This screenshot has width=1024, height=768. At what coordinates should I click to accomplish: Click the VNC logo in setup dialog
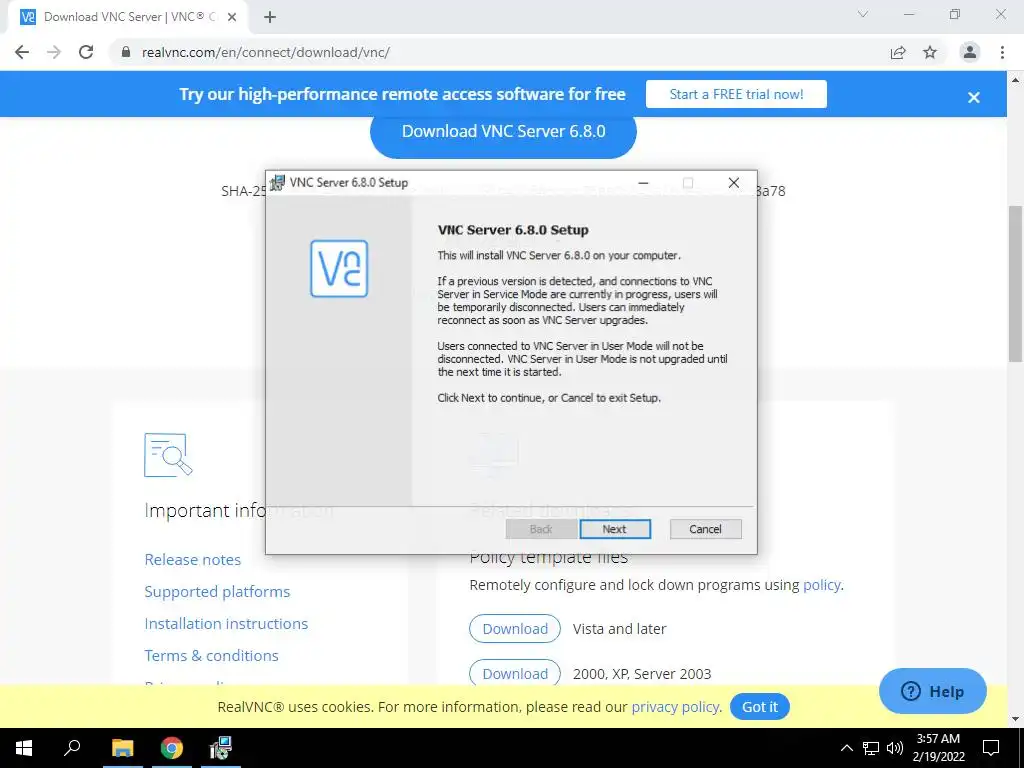339,268
